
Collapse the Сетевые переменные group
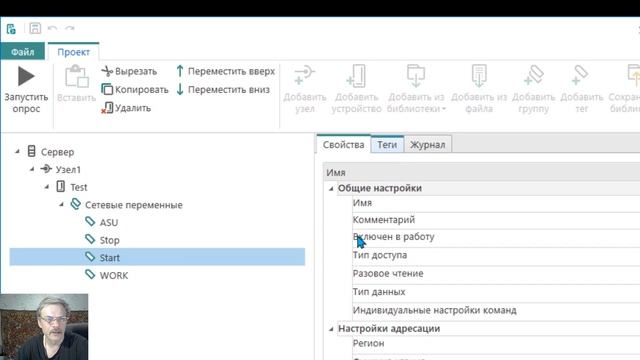pos(62,204)
